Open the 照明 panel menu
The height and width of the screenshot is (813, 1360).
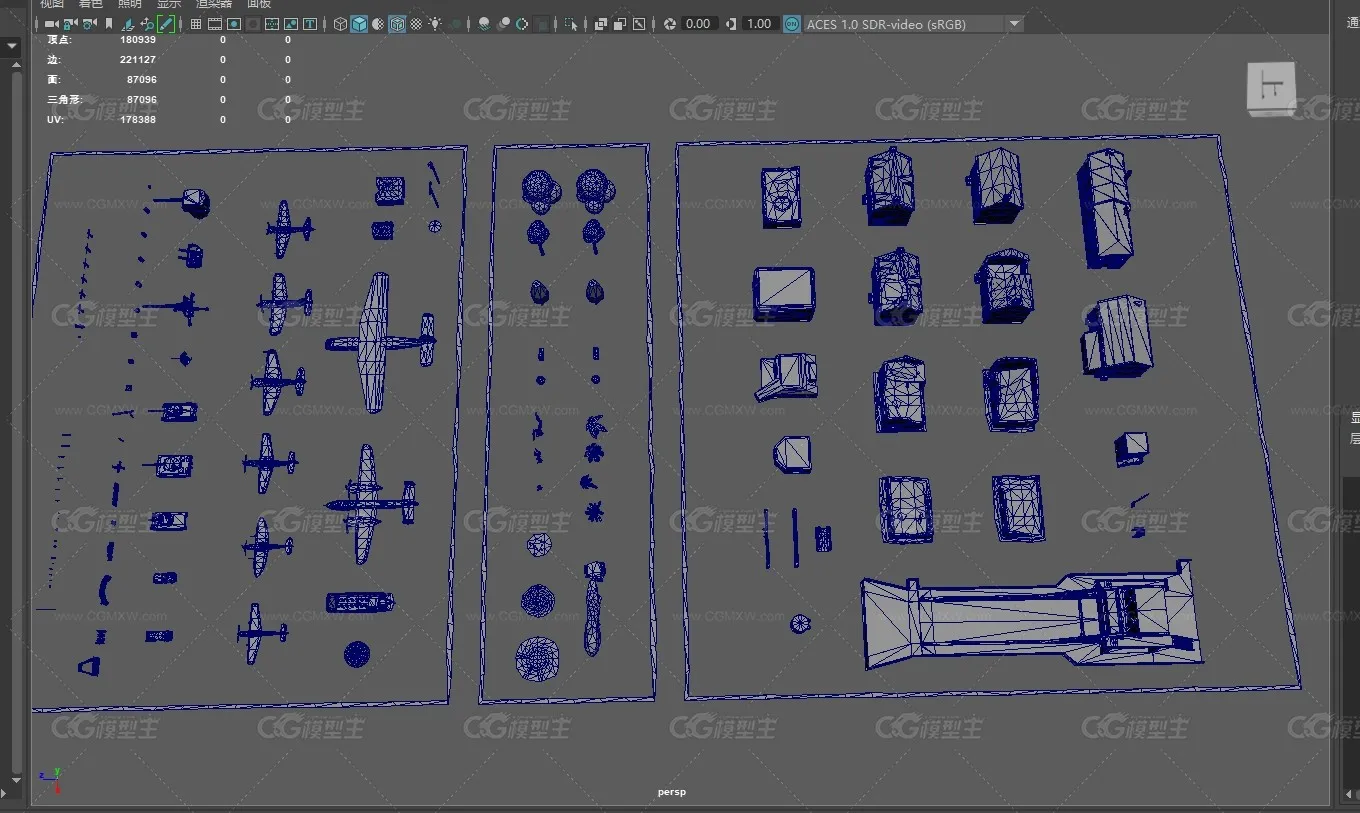pyautogui.click(x=129, y=4)
